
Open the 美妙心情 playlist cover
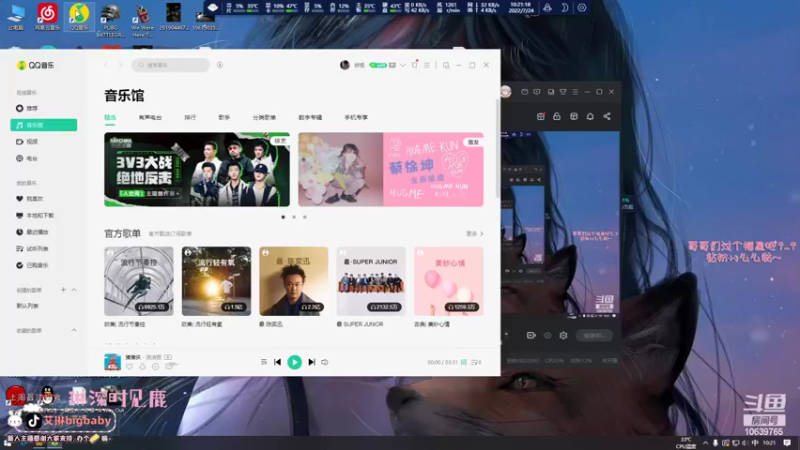click(448, 281)
